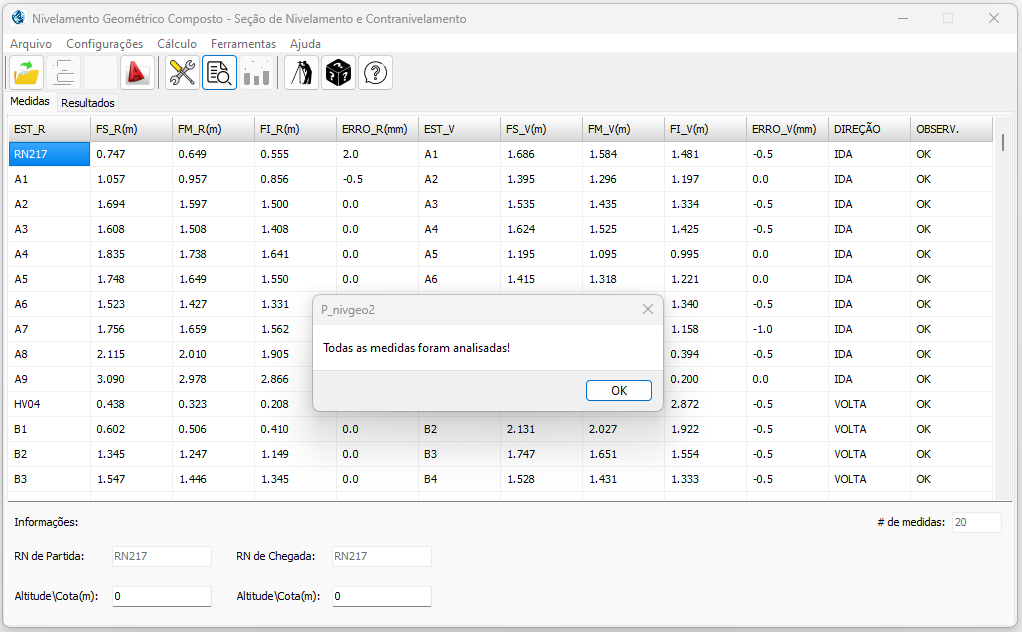This screenshot has width=1022, height=632.
Task: Click the FI_V value 2.872 in row HV04
Action: (x=705, y=404)
